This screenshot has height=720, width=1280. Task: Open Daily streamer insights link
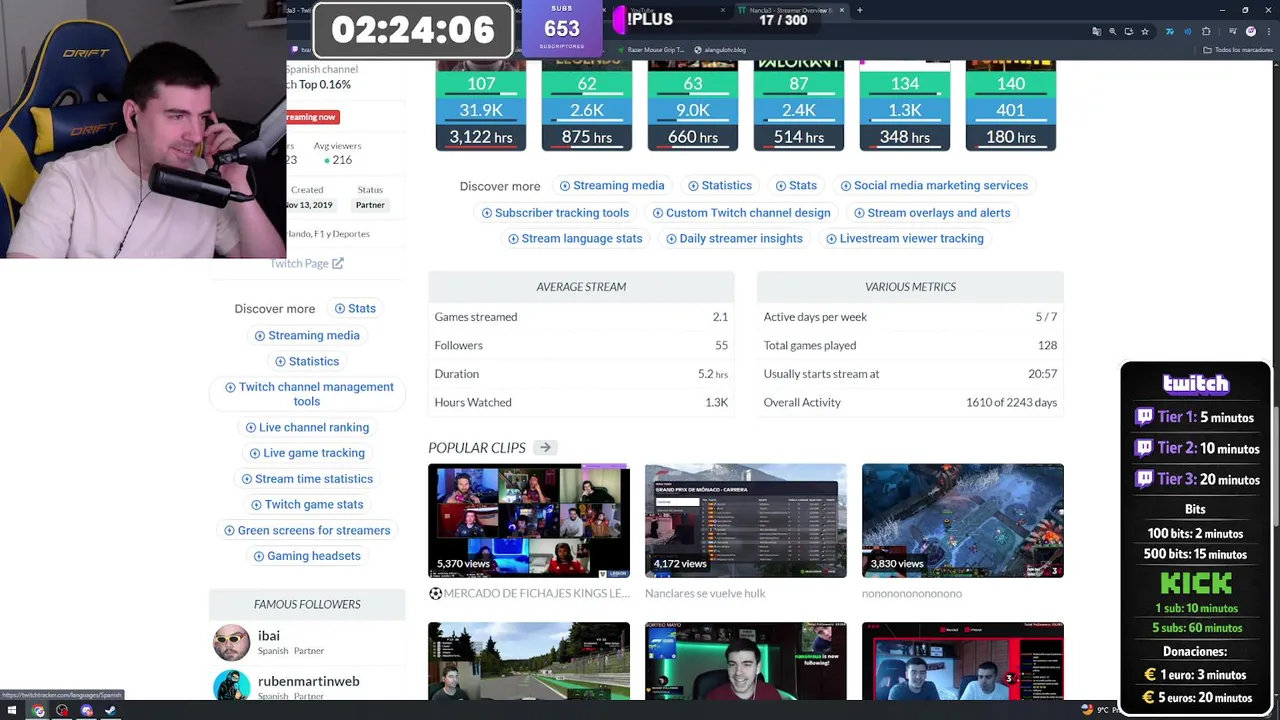[x=734, y=238]
